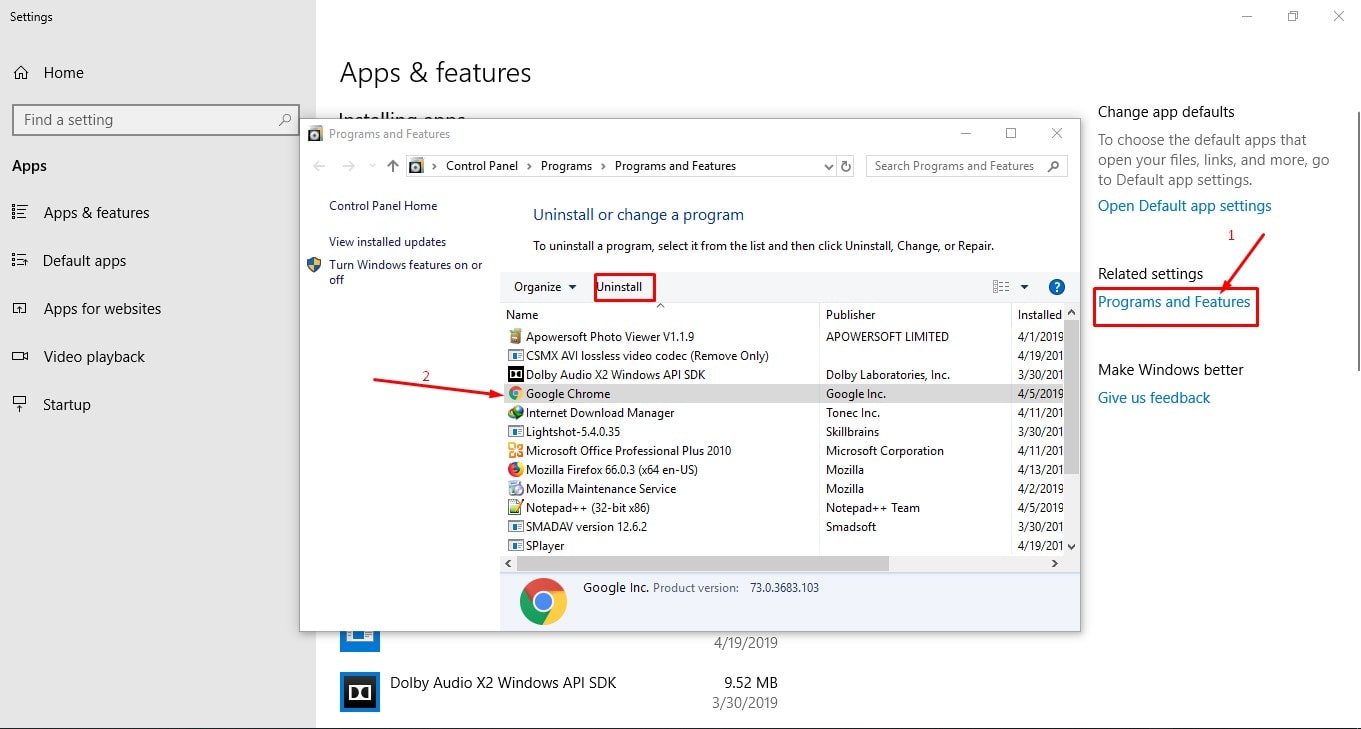Click the Mozilla Maintenance Service icon
Screen dimensions: 1361x729
click(515, 489)
